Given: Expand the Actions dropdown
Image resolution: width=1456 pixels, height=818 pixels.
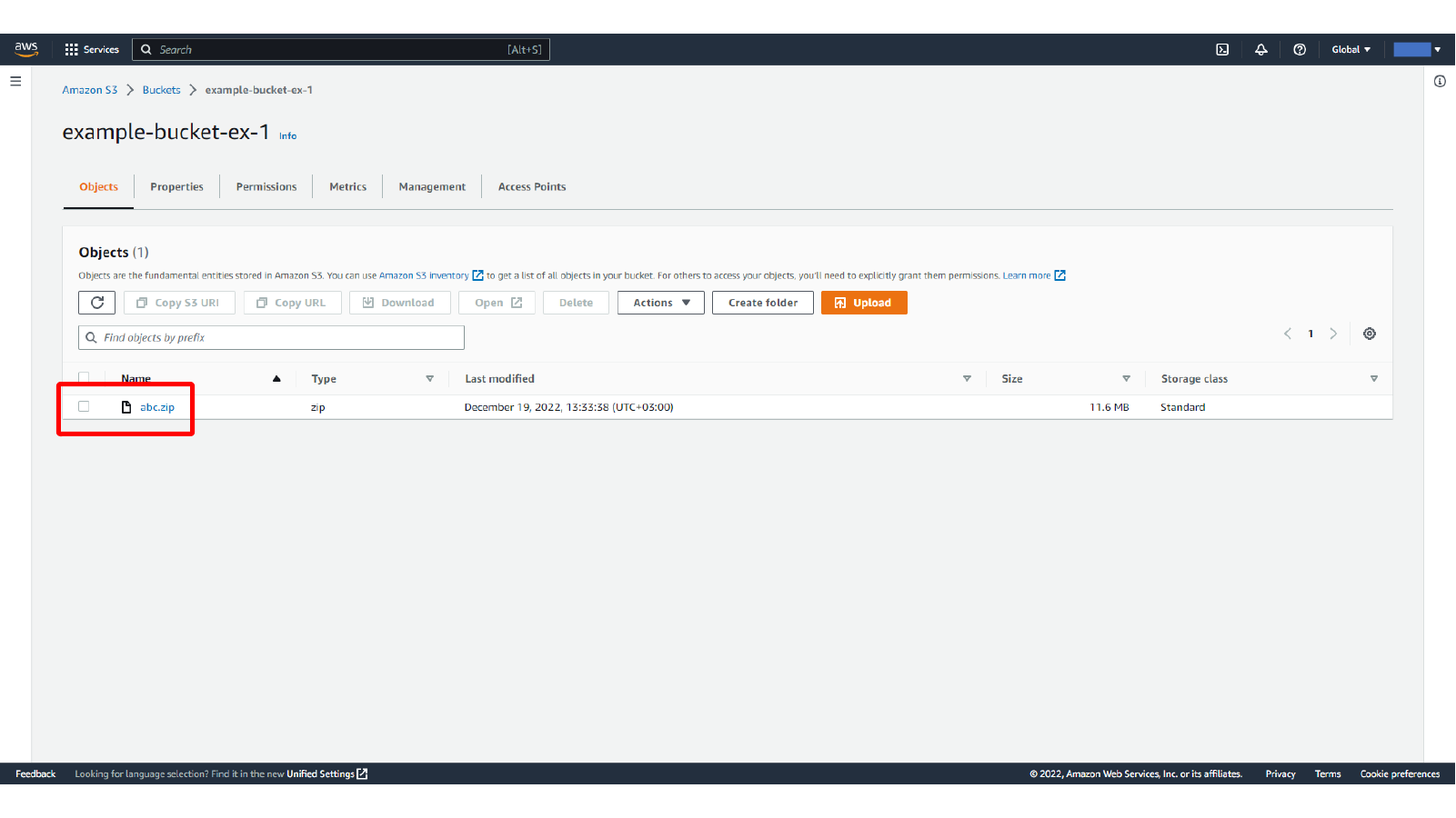Looking at the screenshot, I should click(x=661, y=303).
